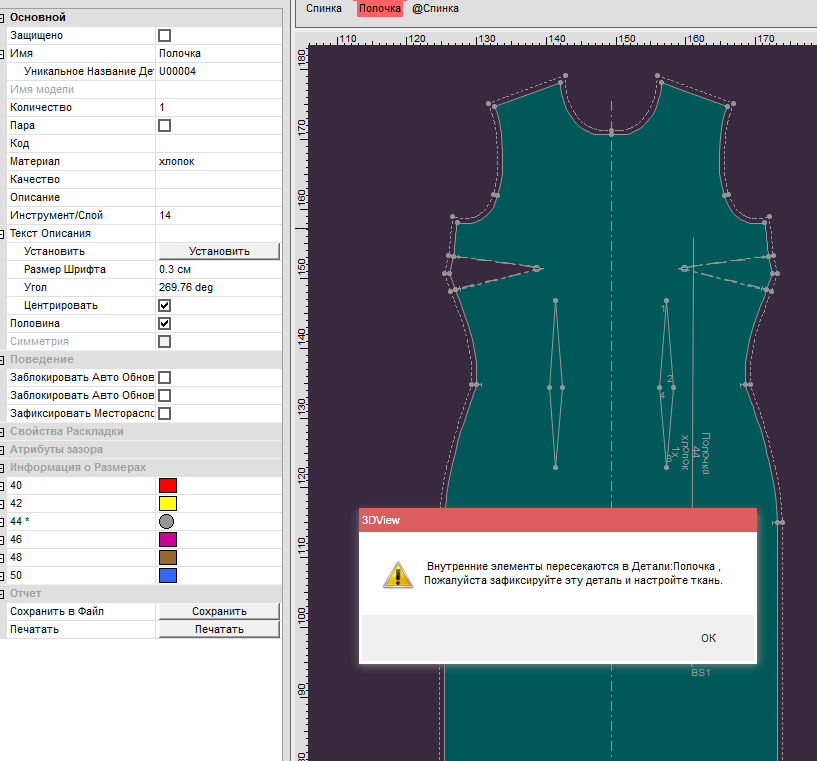The image size is (817, 761).
Task: Click the gray circle marker for size 44
Action: 166,522
